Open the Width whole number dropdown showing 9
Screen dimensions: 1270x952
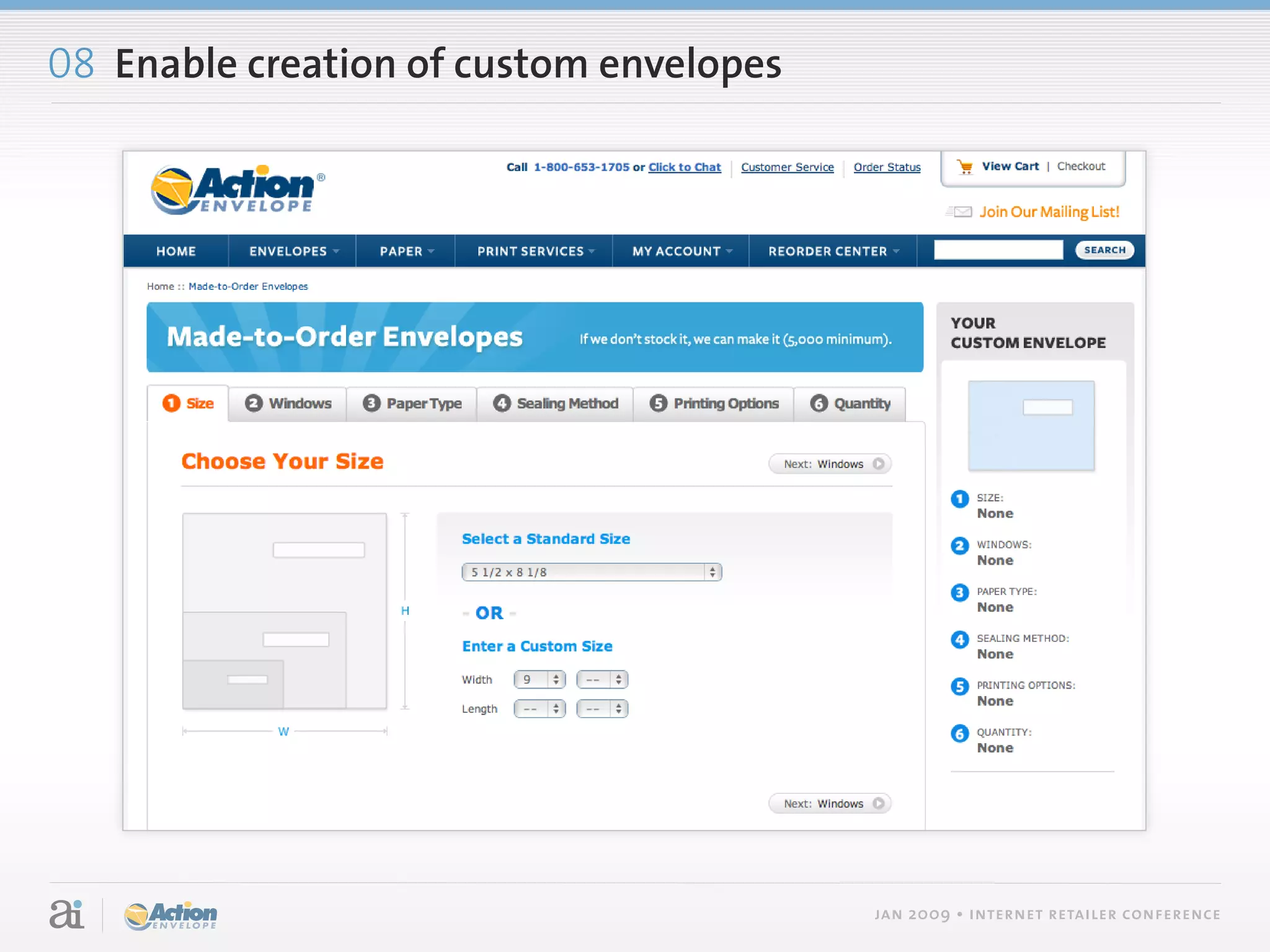pos(540,680)
